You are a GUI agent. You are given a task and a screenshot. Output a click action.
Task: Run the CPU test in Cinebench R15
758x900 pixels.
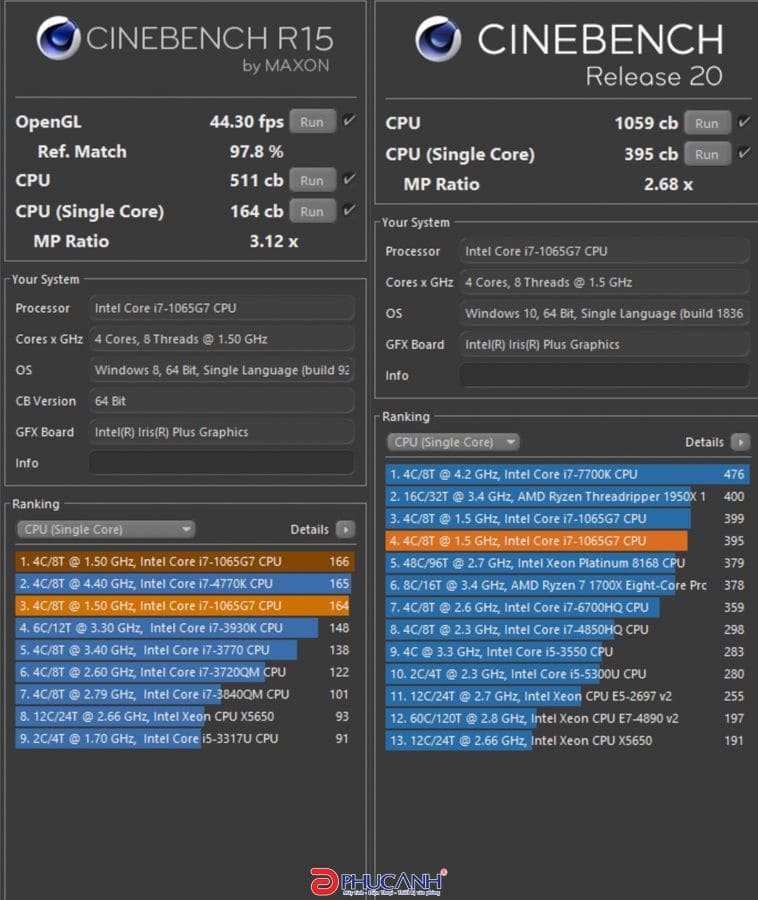[312, 180]
